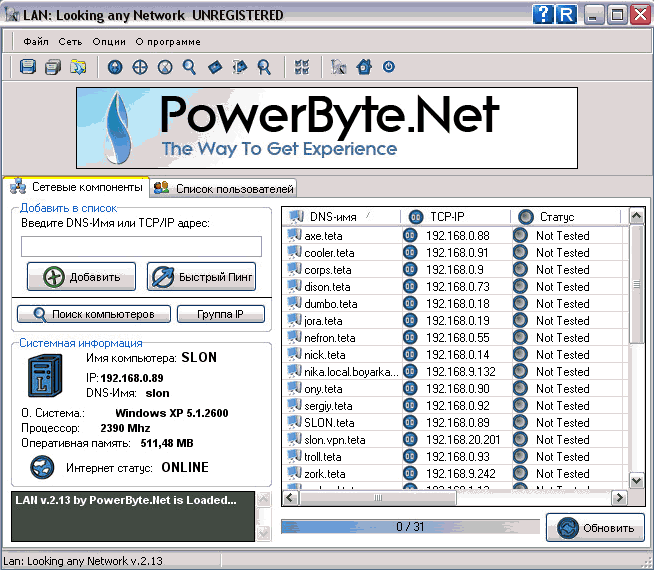Click the round power toolbar icon

(x=388, y=67)
